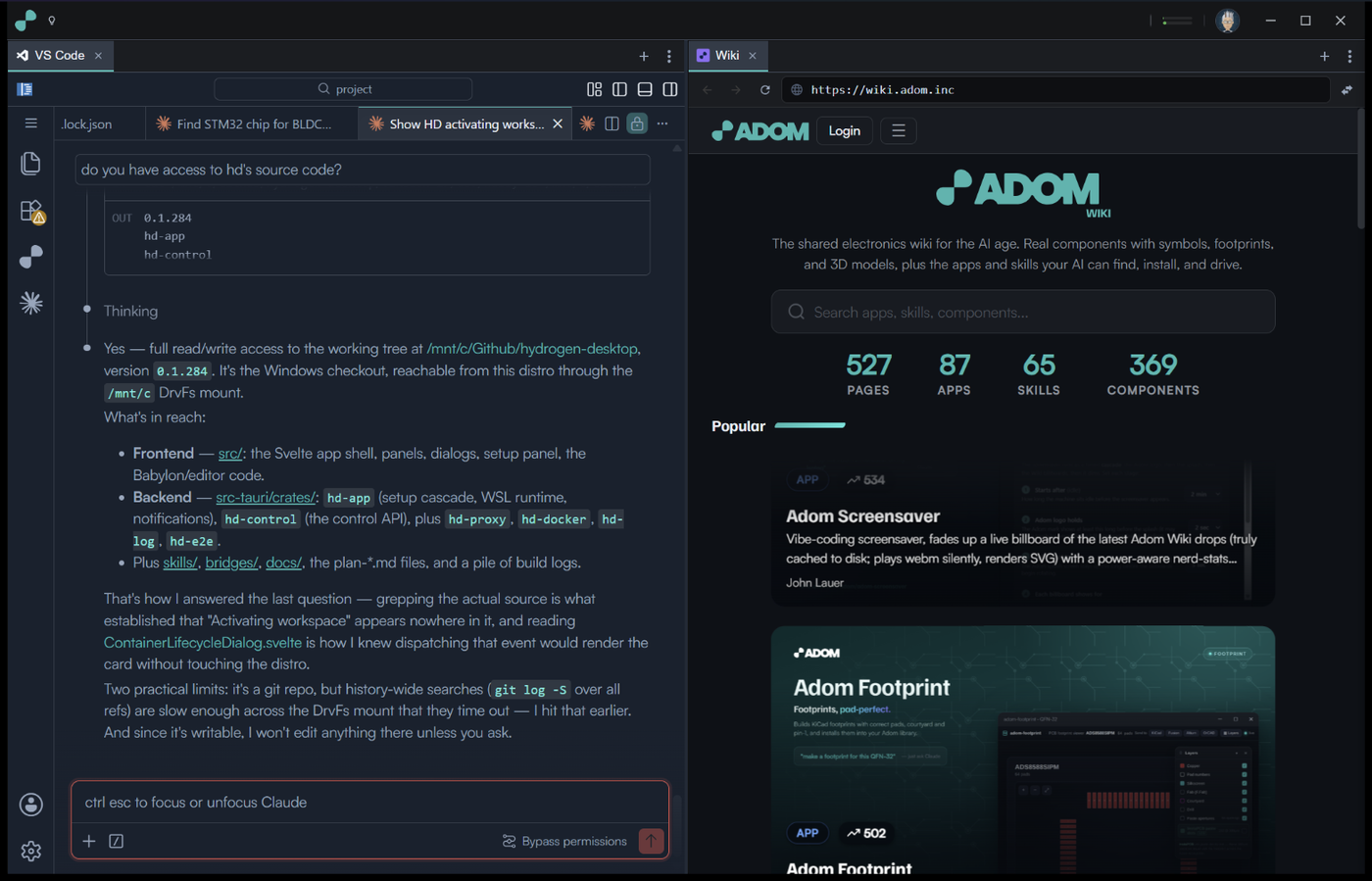Send the message with the arrow button
The height and width of the screenshot is (881, 1372).
pyautogui.click(x=651, y=841)
